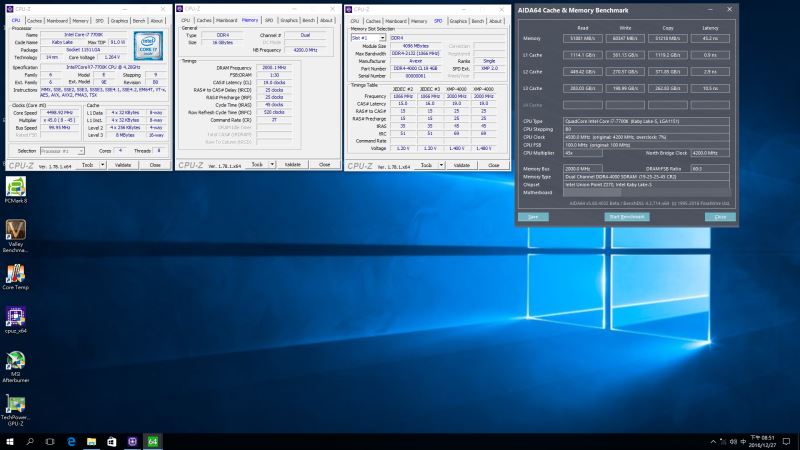Click the Memory Read result field in AIDA64

tap(583, 38)
